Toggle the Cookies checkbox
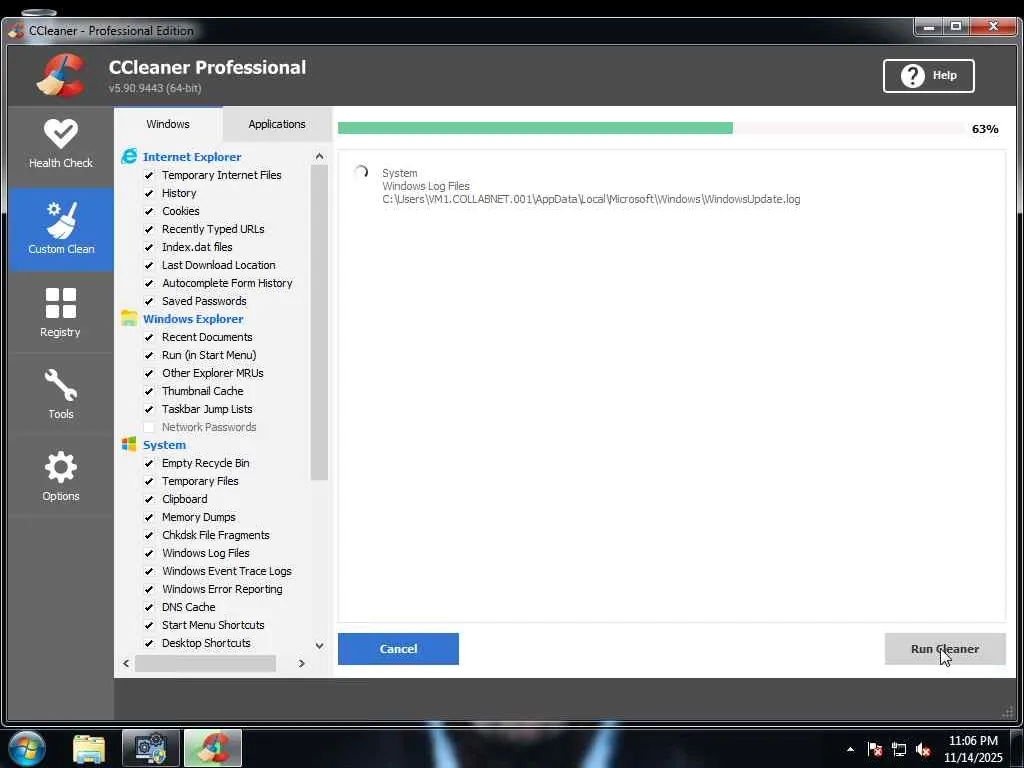Screen dimensions: 1024x768 click(149, 211)
